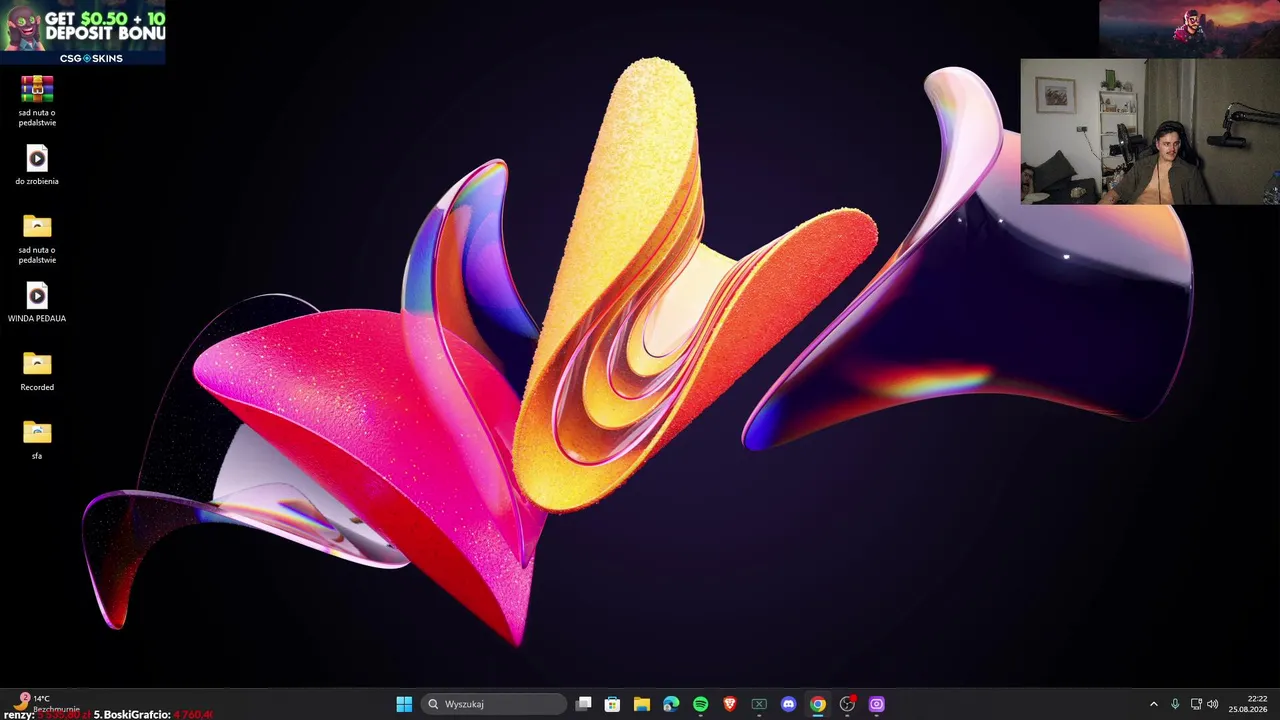Open File Explorer from the taskbar
1280x720 pixels.
tap(642, 704)
